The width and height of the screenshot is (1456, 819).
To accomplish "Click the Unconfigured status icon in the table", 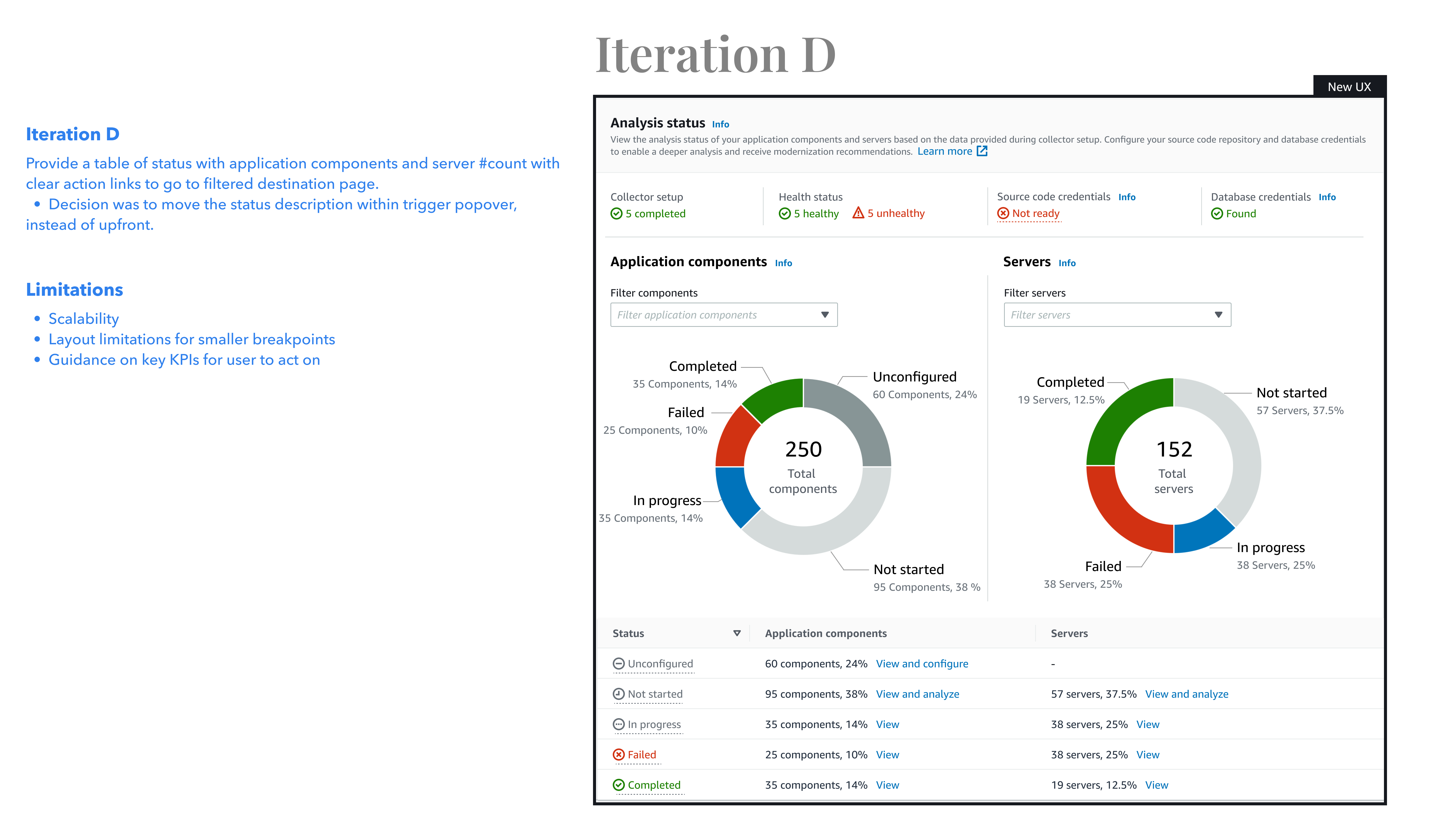I will point(618,664).
